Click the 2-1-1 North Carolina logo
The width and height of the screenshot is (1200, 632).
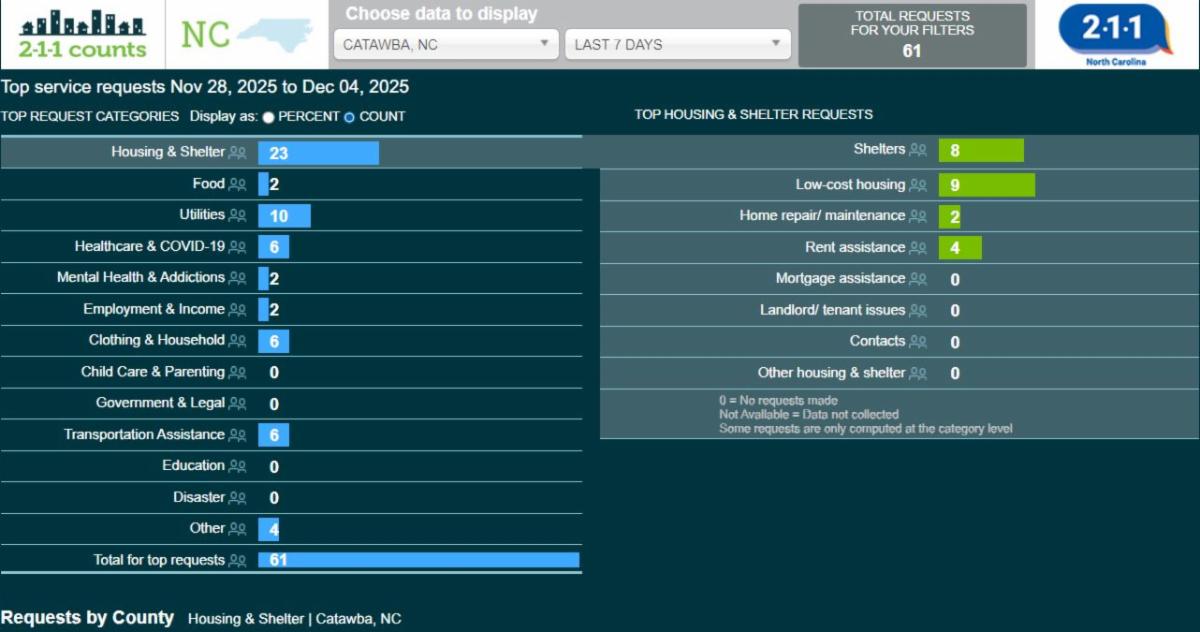pyautogui.click(x=1116, y=35)
